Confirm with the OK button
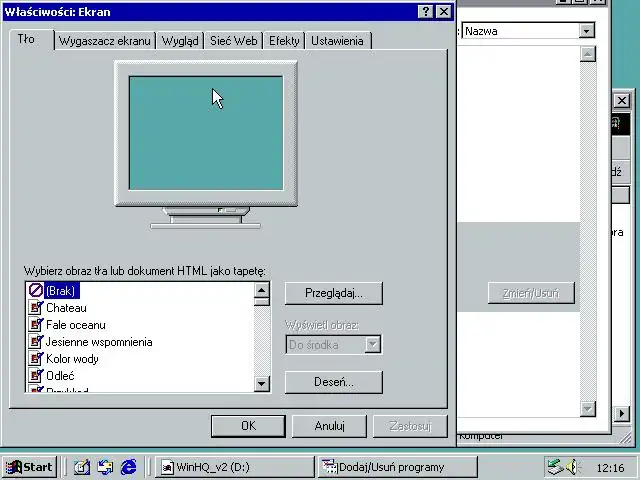The image size is (640, 480). 248,426
